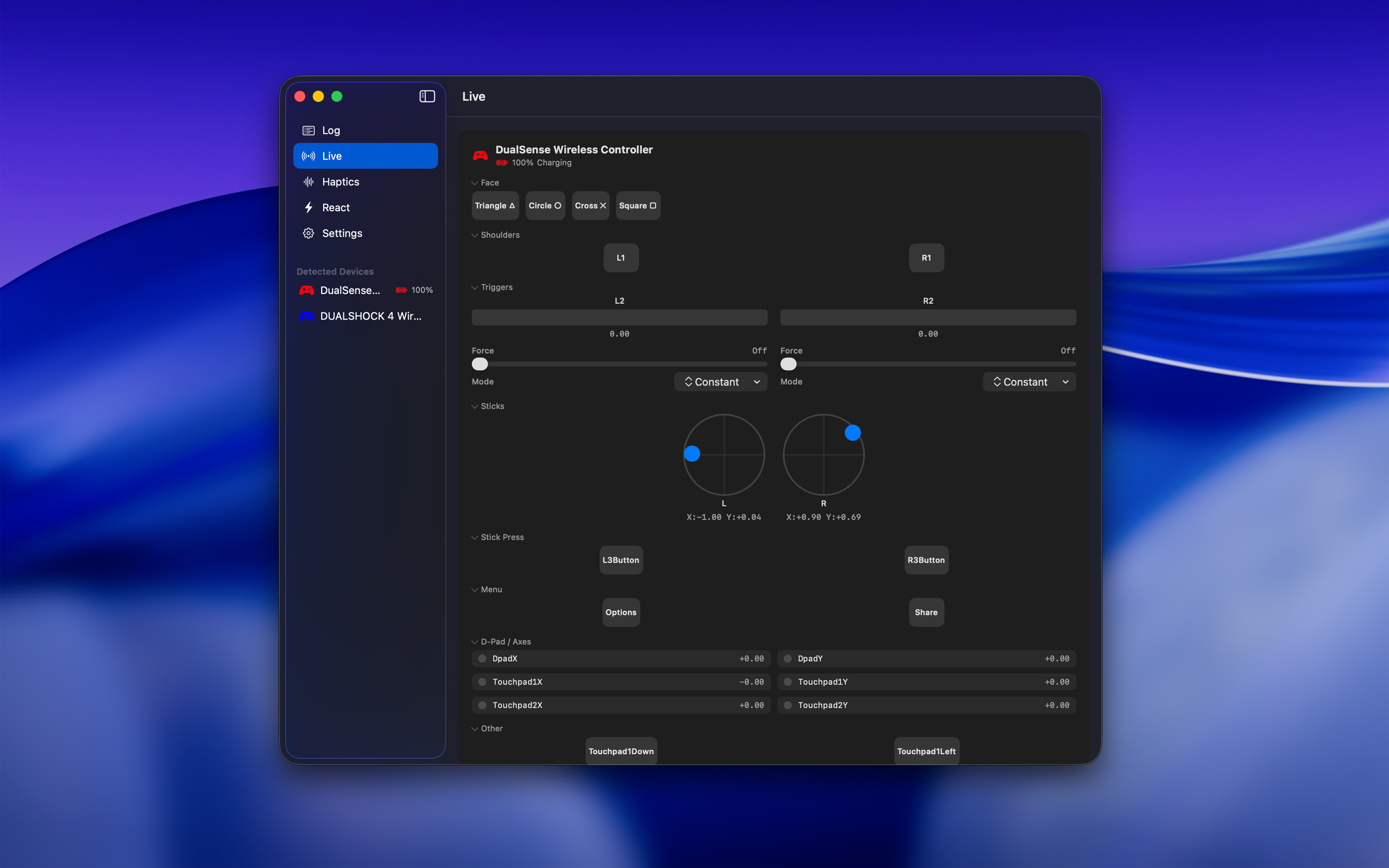The width and height of the screenshot is (1389, 868).
Task: Click the Touchpad1Down button
Action: tap(621, 751)
